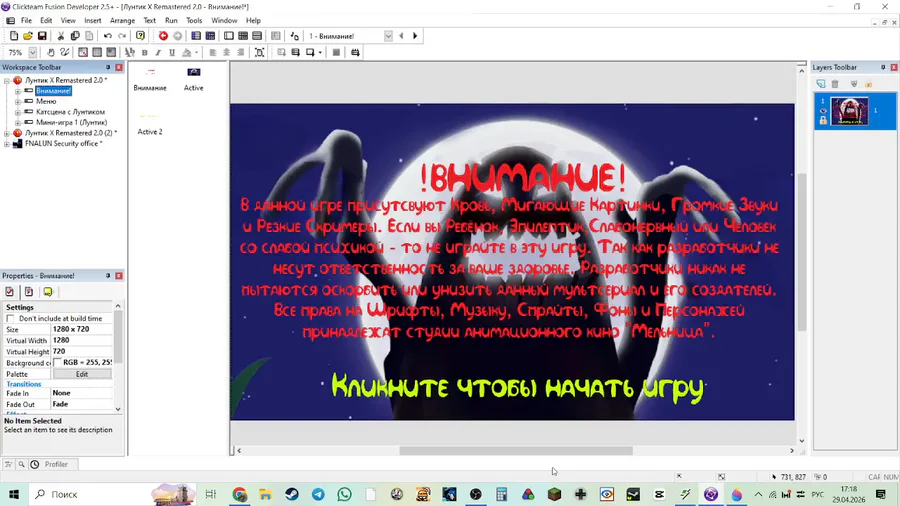Open the Arrange menu
The height and width of the screenshot is (506, 900).
pyautogui.click(x=122, y=20)
